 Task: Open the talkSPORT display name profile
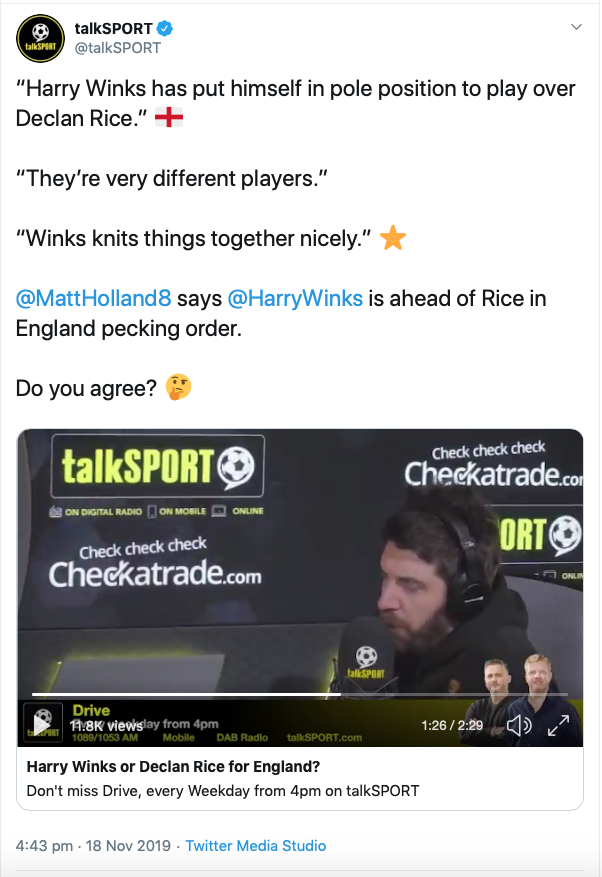coord(114,28)
